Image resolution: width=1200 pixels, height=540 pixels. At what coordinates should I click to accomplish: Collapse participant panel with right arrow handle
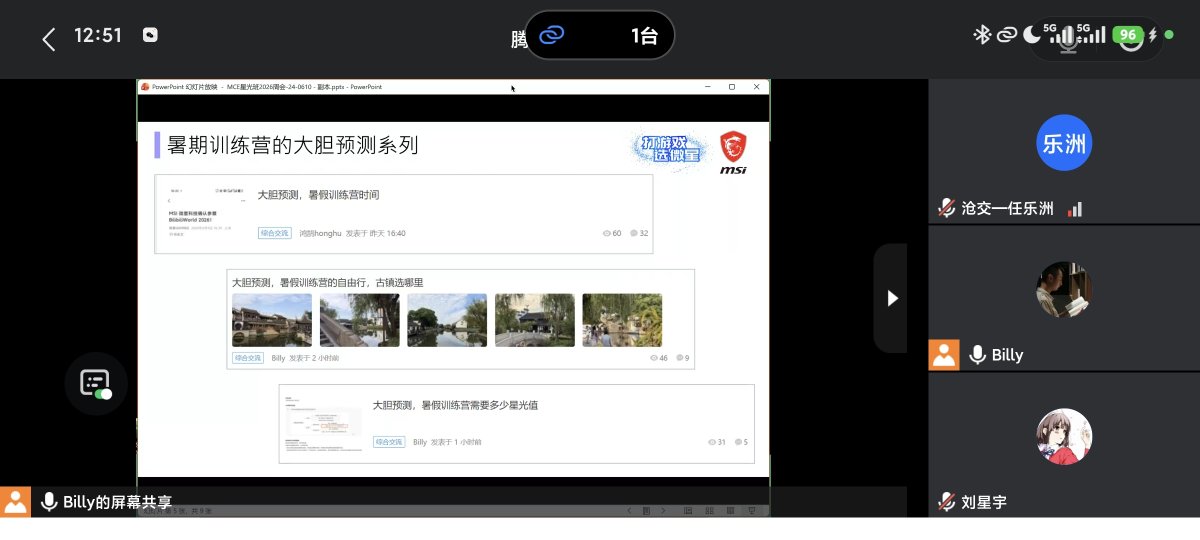[x=892, y=298]
